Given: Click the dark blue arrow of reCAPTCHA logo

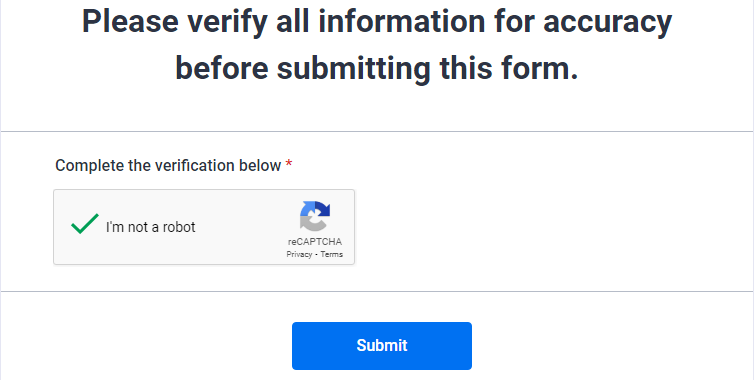Looking at the screenshot, I should 321,208.
